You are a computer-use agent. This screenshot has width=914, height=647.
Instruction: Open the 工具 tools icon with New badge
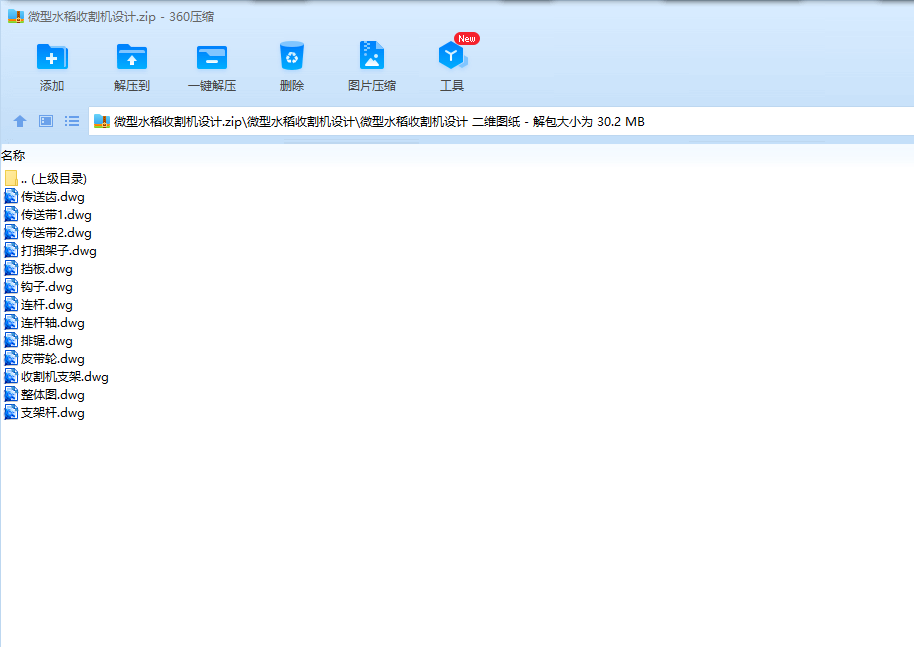coord(452,56)
